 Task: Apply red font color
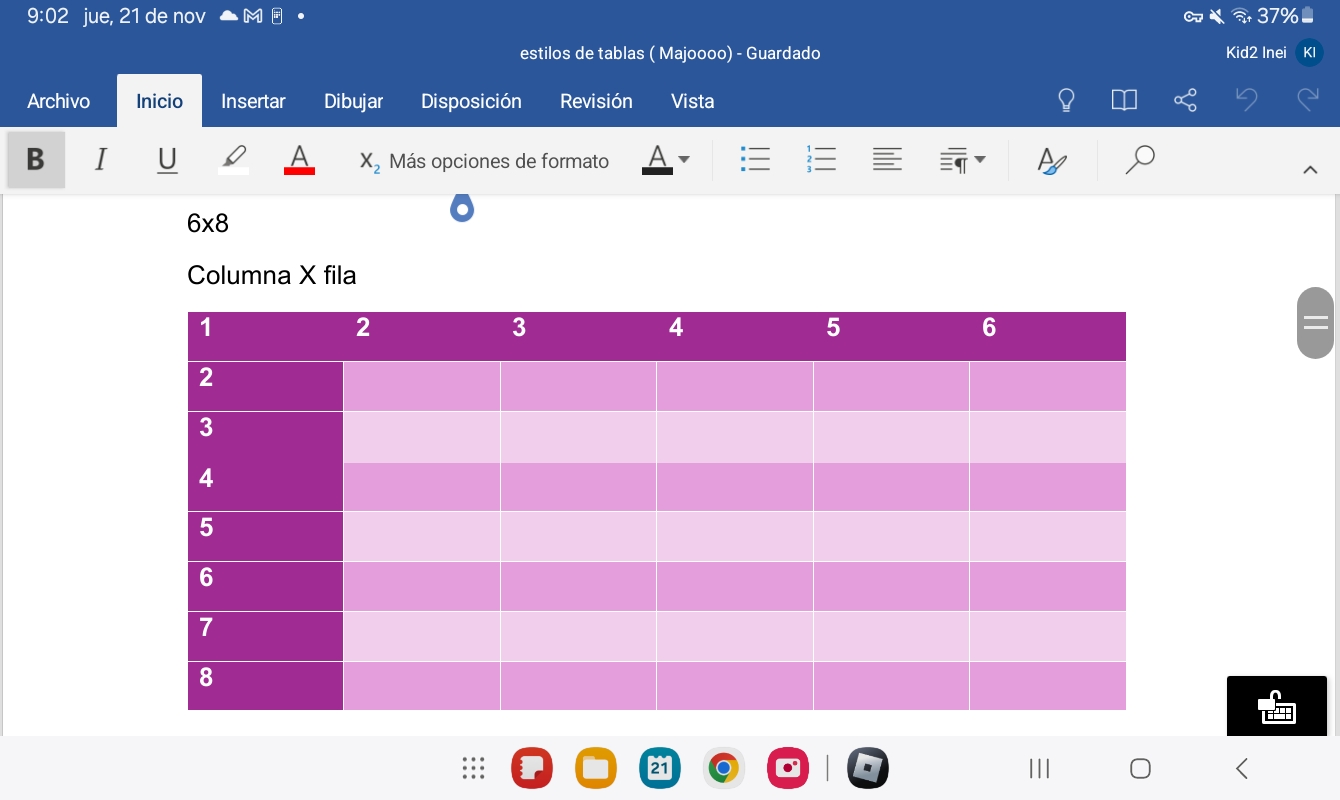pyautogui.click(x=299, y=160)
